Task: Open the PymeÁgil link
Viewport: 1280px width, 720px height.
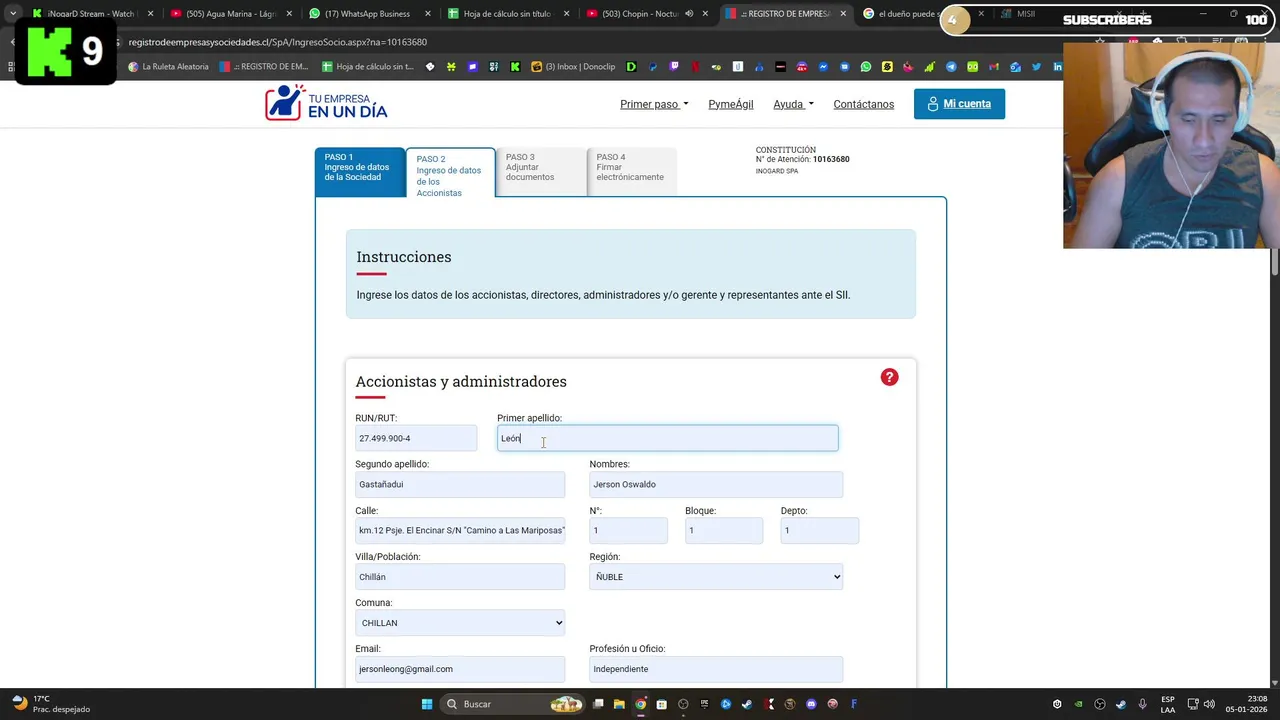Action: point(731,104)
